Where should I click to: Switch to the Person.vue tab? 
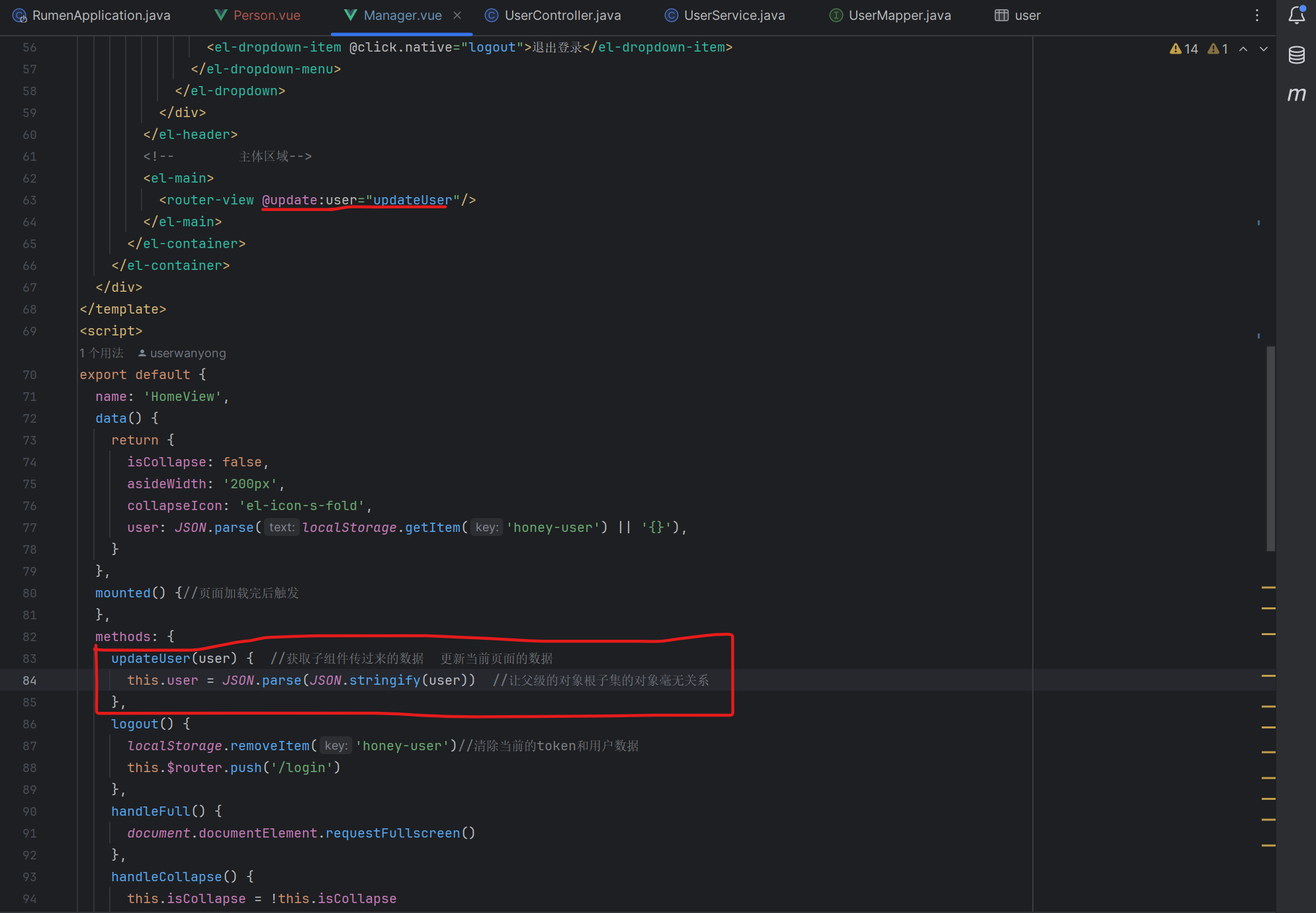coord(266,15)
